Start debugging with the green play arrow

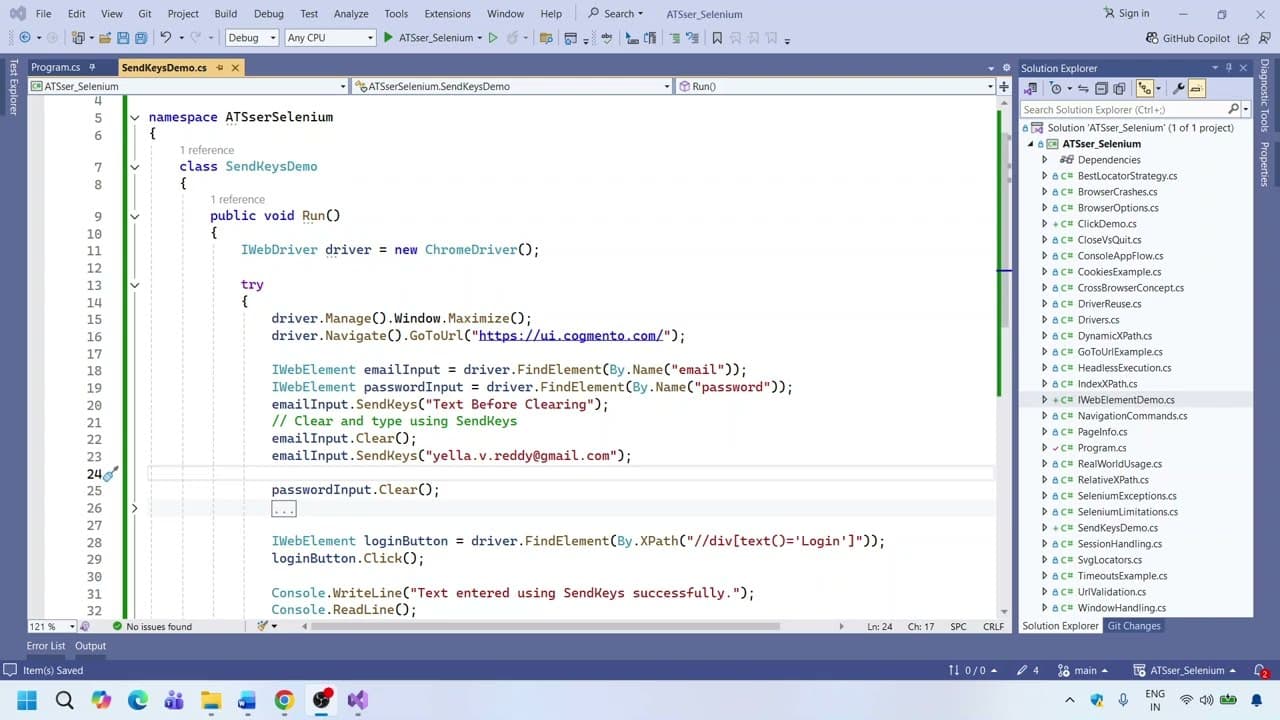pyautogui.click(x=388, y=38)
